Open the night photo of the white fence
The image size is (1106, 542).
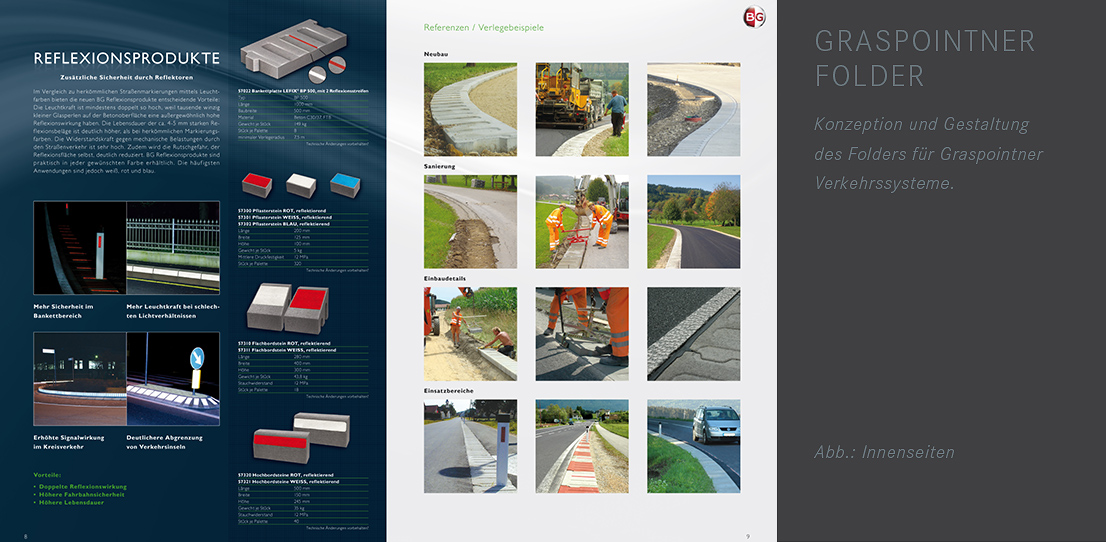pos(173,248)
